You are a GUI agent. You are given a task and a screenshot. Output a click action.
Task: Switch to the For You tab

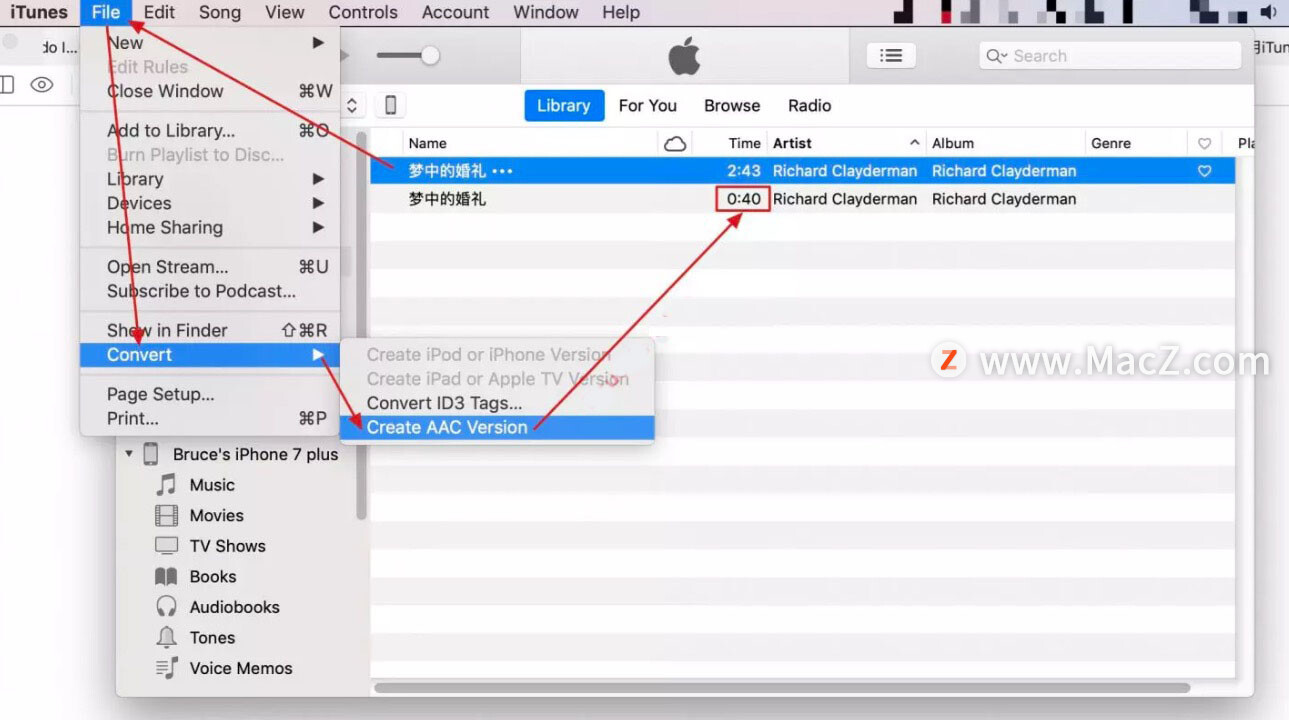click(x=648, y=105)
